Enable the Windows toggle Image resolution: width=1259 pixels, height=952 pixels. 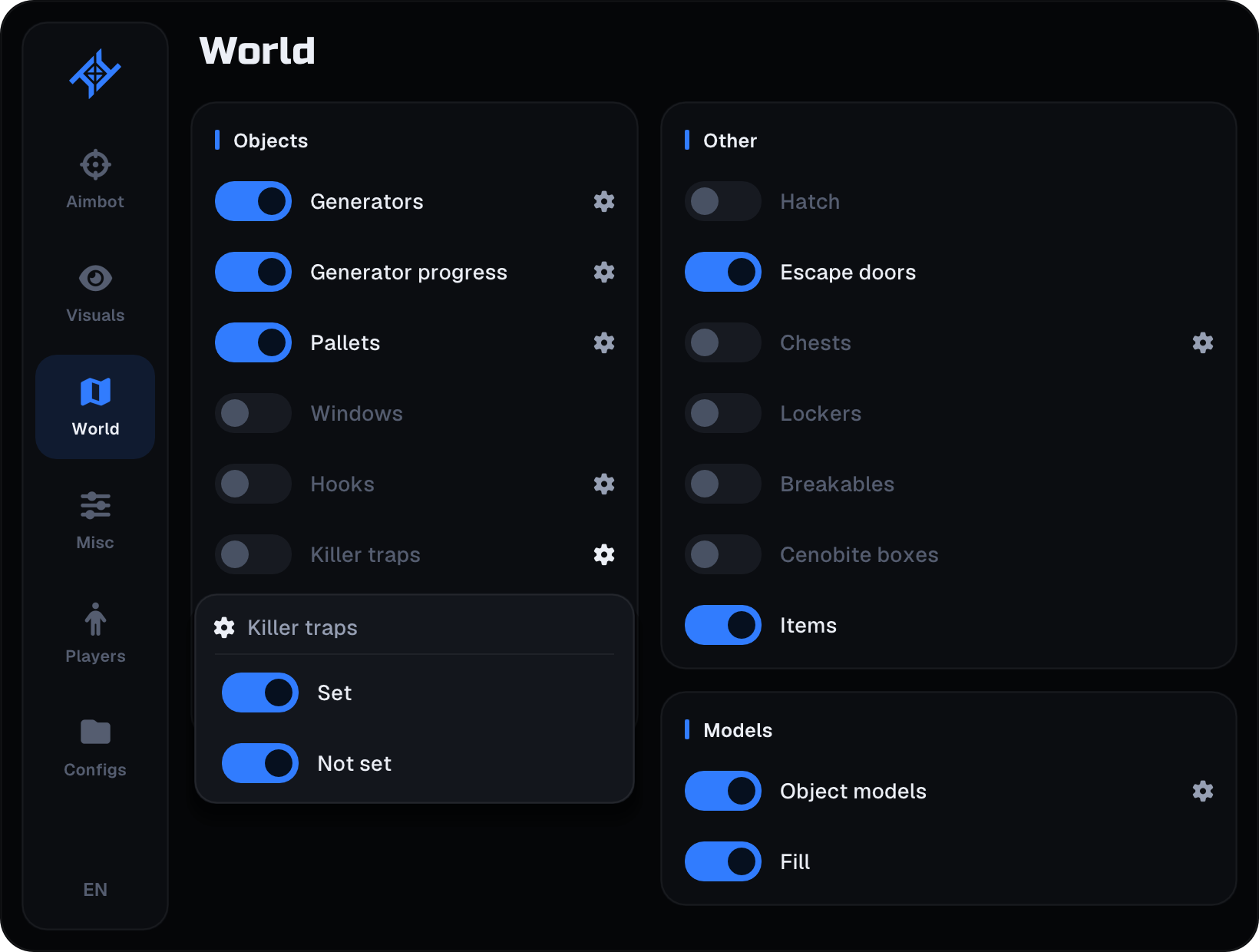click(253, 413)
